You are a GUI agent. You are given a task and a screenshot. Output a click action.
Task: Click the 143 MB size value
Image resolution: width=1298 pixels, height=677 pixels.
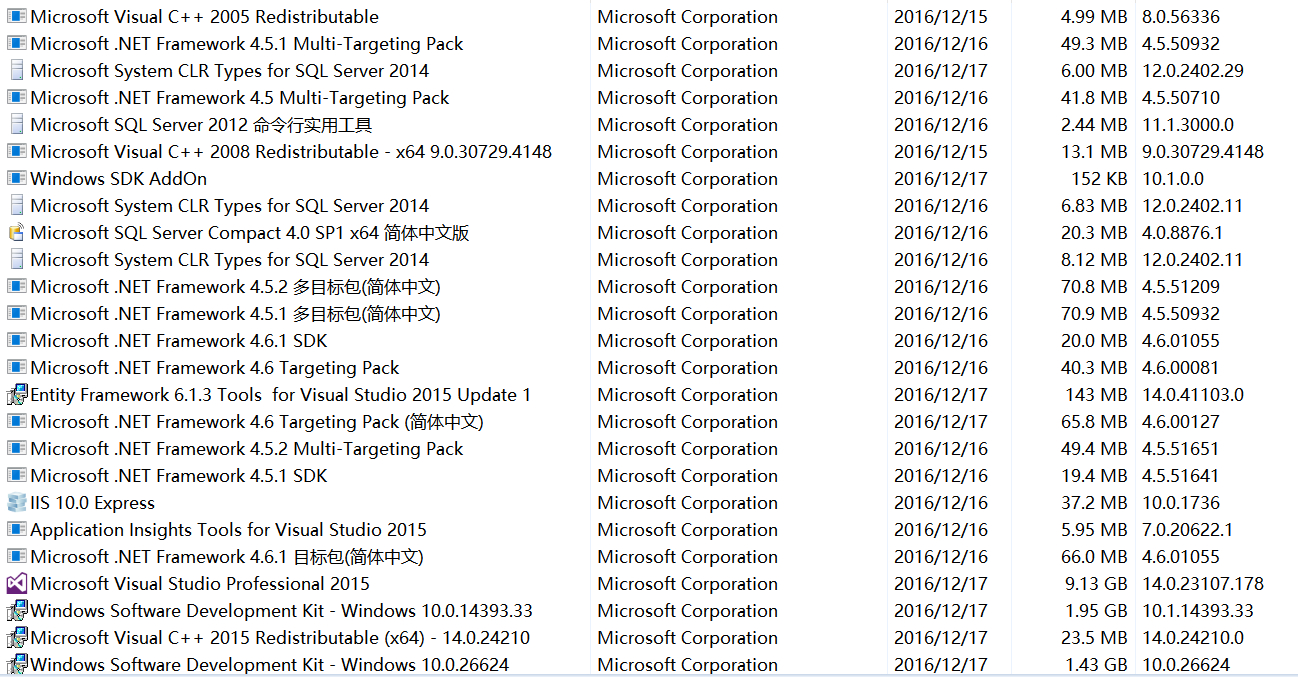tap(1096, 395)
